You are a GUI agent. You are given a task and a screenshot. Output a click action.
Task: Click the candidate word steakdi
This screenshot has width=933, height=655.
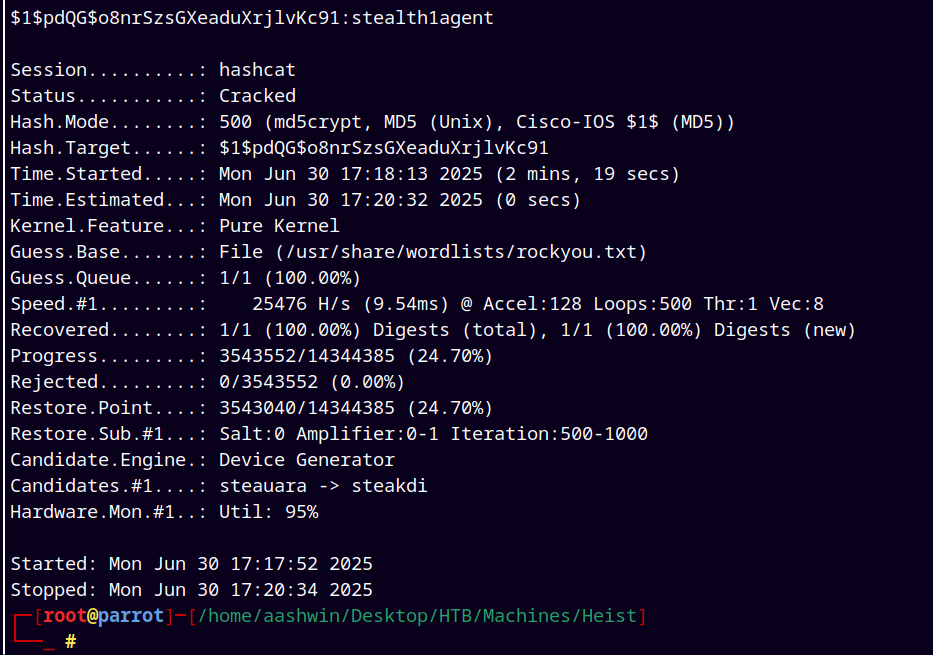(x=389, y=486)
